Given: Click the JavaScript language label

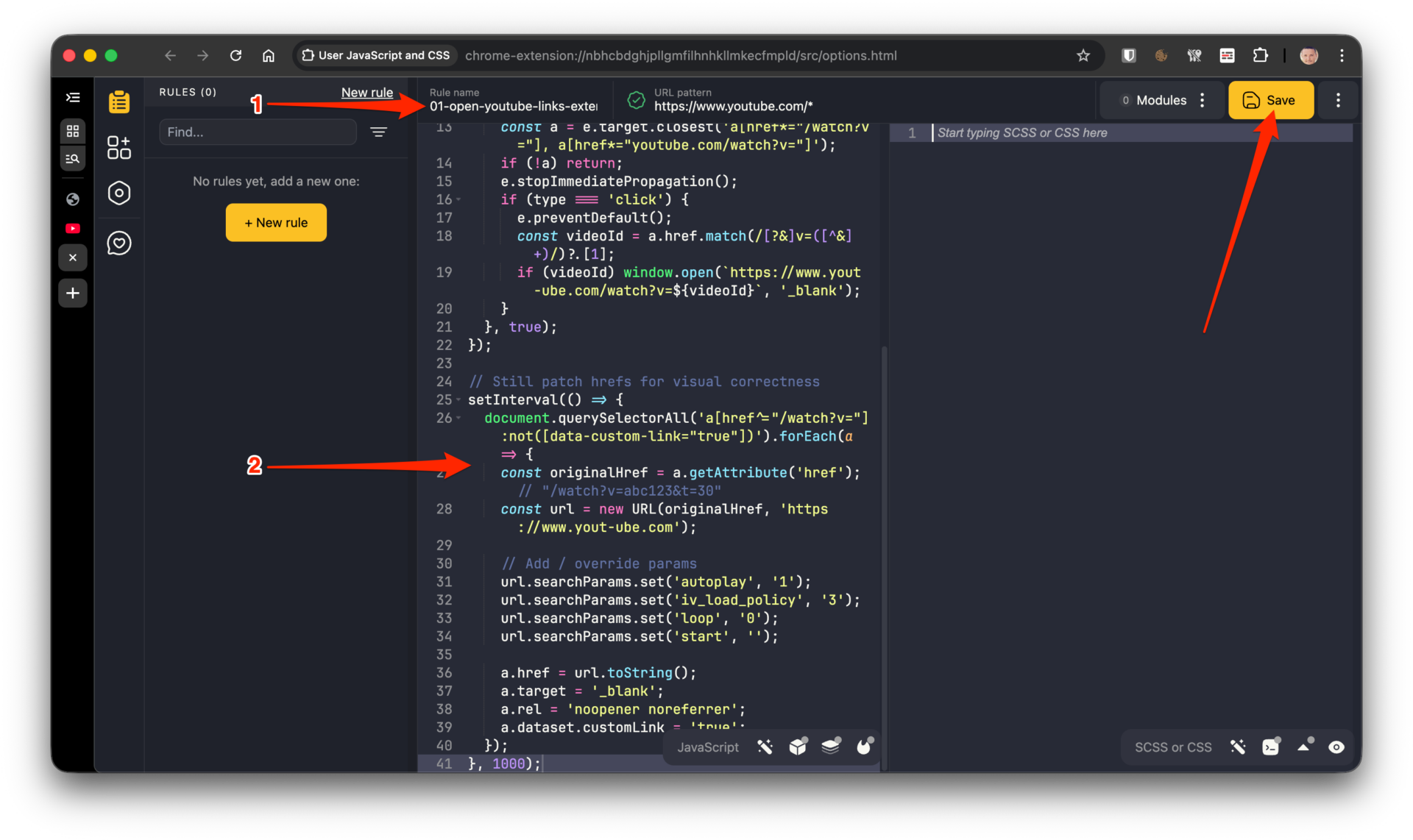Looking at the screenshot, I should pyautogui.click(x=708, y=747).
